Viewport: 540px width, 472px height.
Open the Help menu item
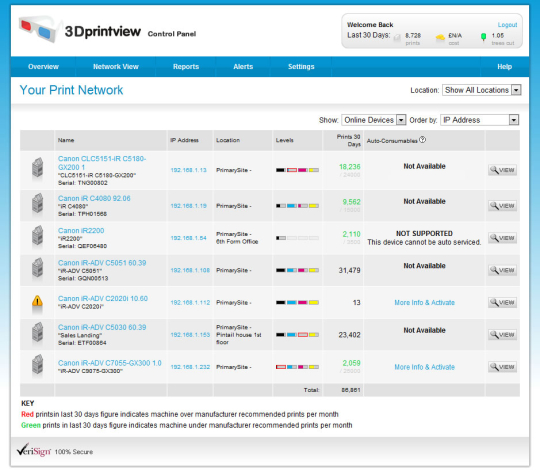coord(505,66)
